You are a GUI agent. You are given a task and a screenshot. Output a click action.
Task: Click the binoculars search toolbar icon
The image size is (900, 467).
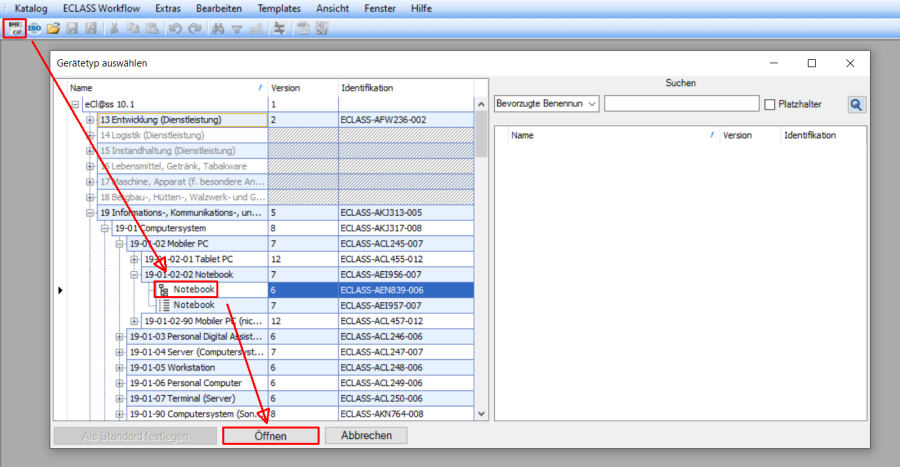(218, 28)
